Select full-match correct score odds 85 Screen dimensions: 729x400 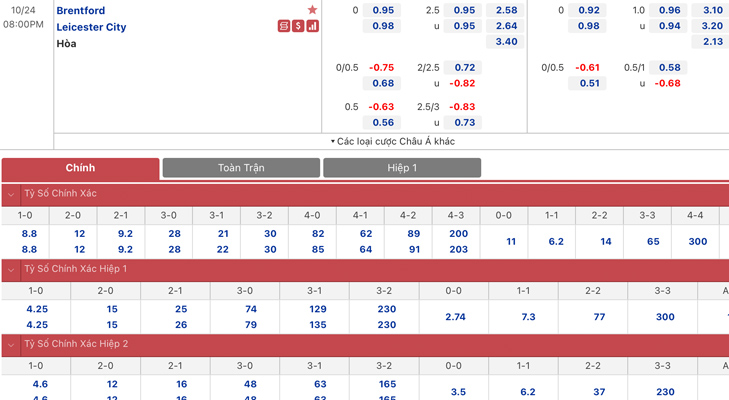coord(318,250)
